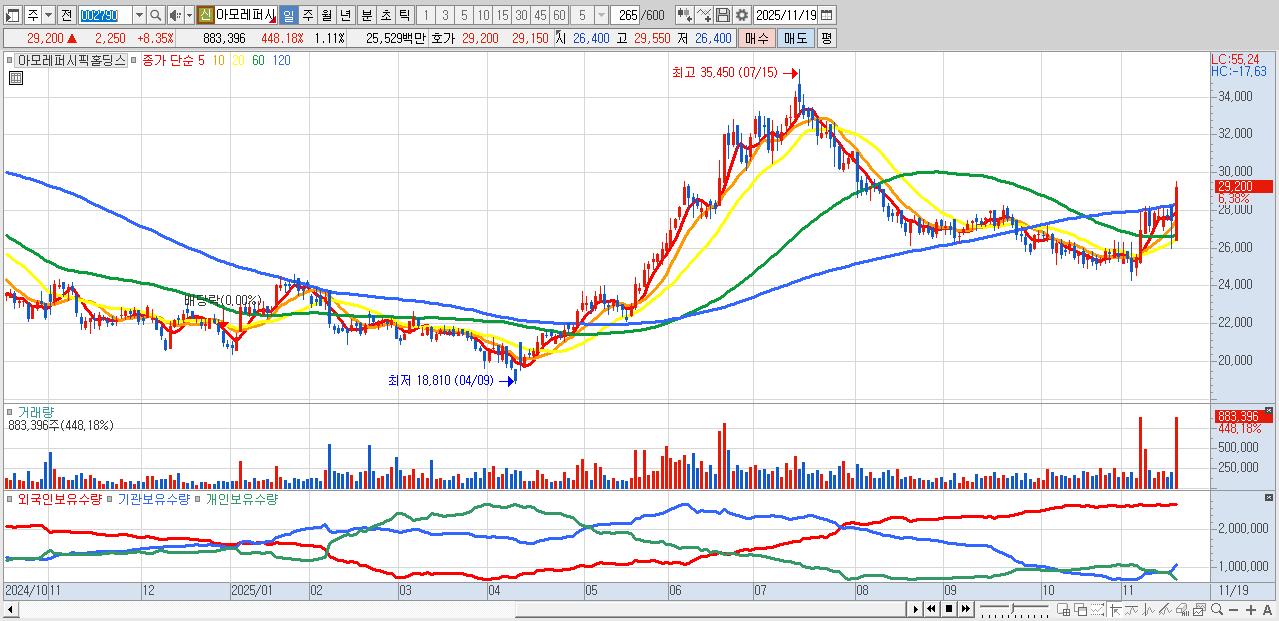Click the 매도 sell button
This screenshot has width=1279, height=621.
[x=795, y=38]
